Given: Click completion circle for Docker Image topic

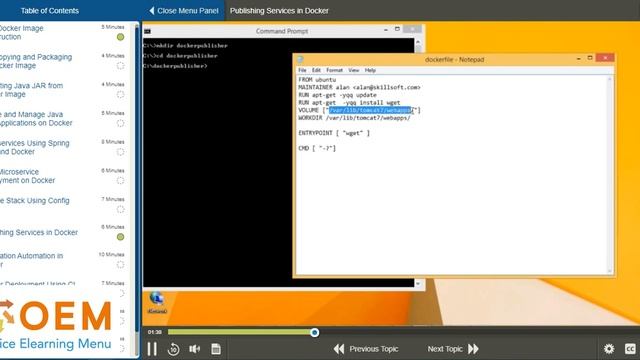Looking at the screenshot, I should coord(120,37).
